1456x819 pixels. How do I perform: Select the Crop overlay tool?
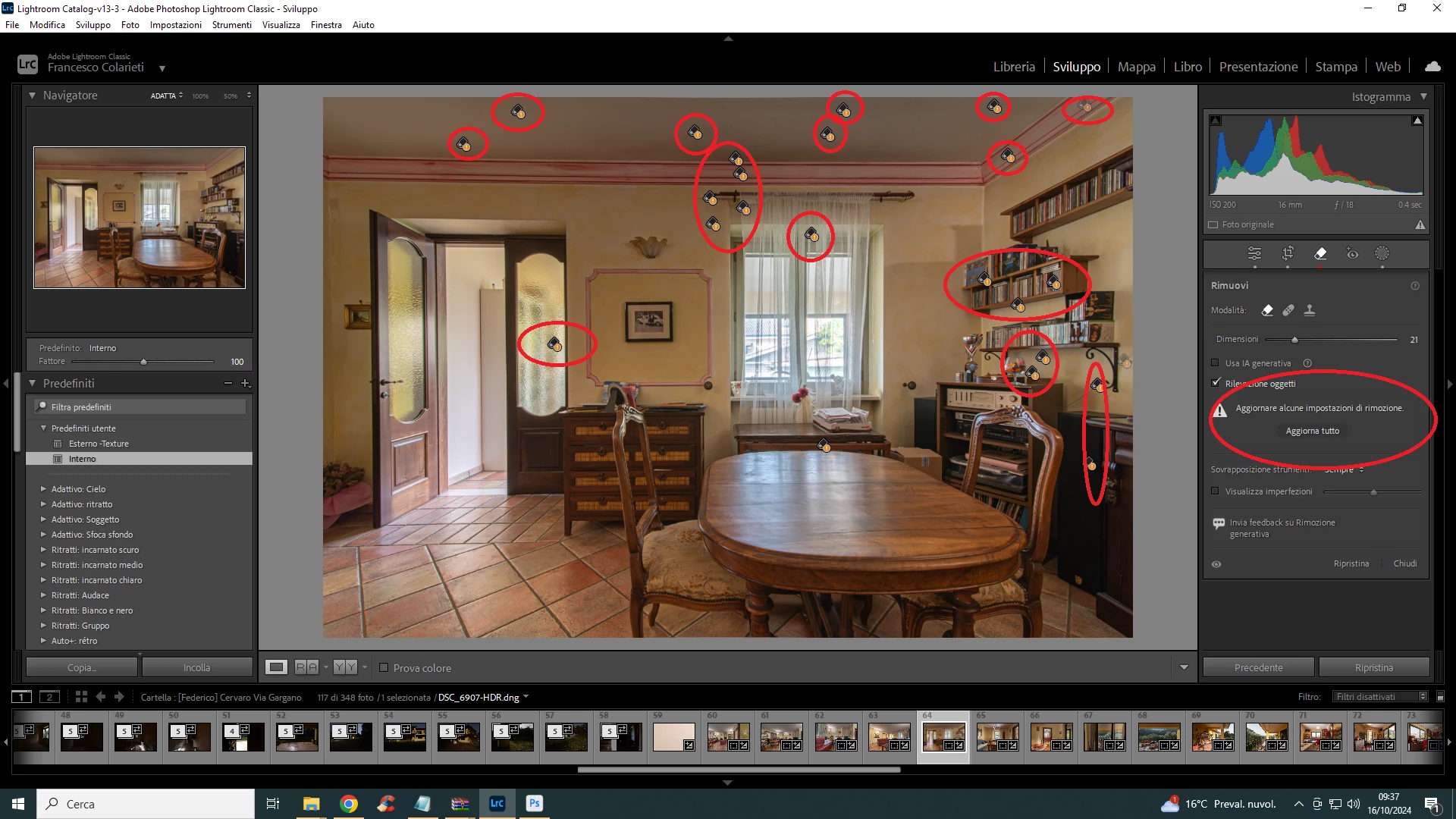pyautogui.click(x=1288, y=254)
